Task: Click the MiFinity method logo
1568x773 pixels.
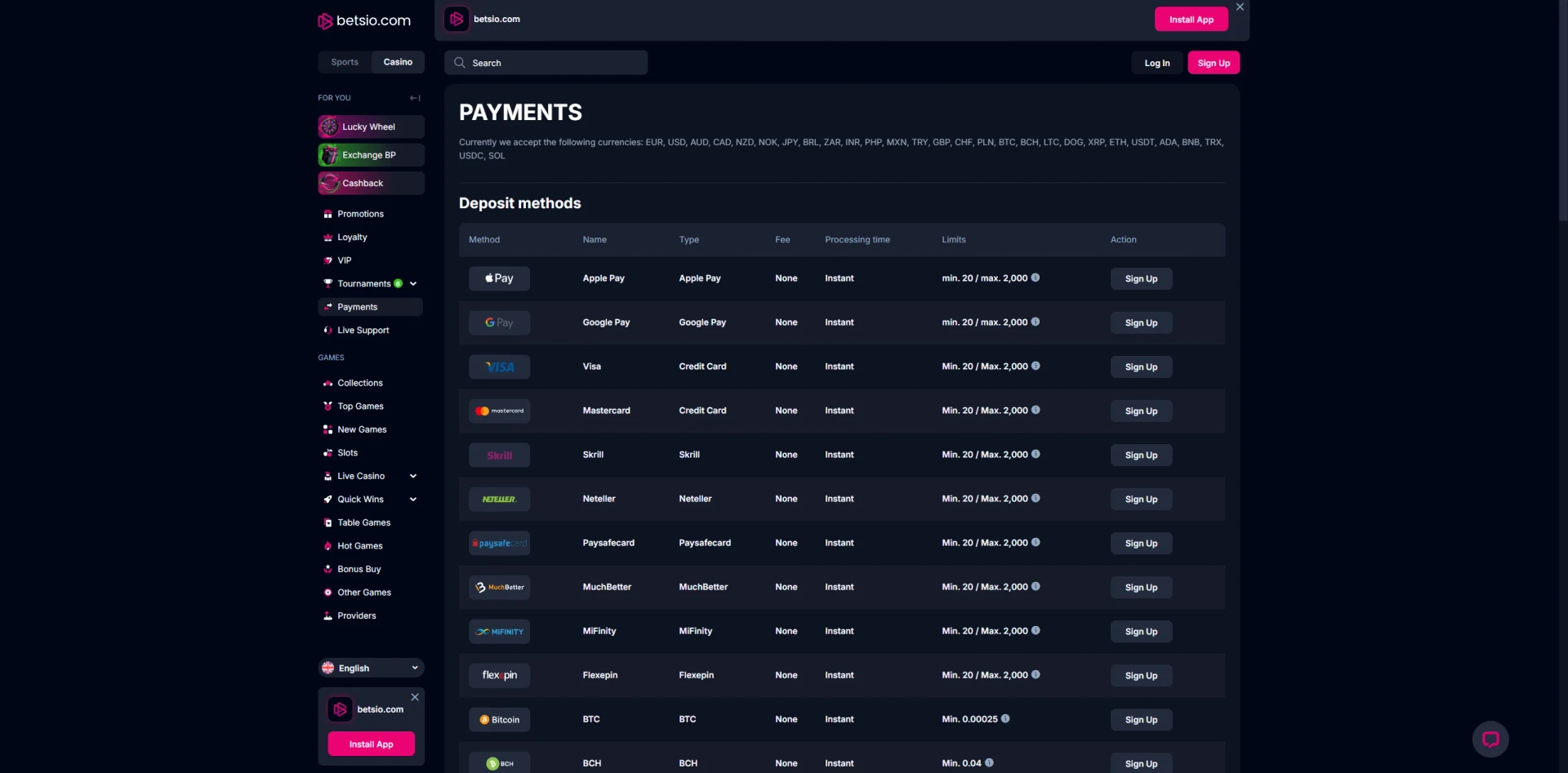Action: point(499,631)
